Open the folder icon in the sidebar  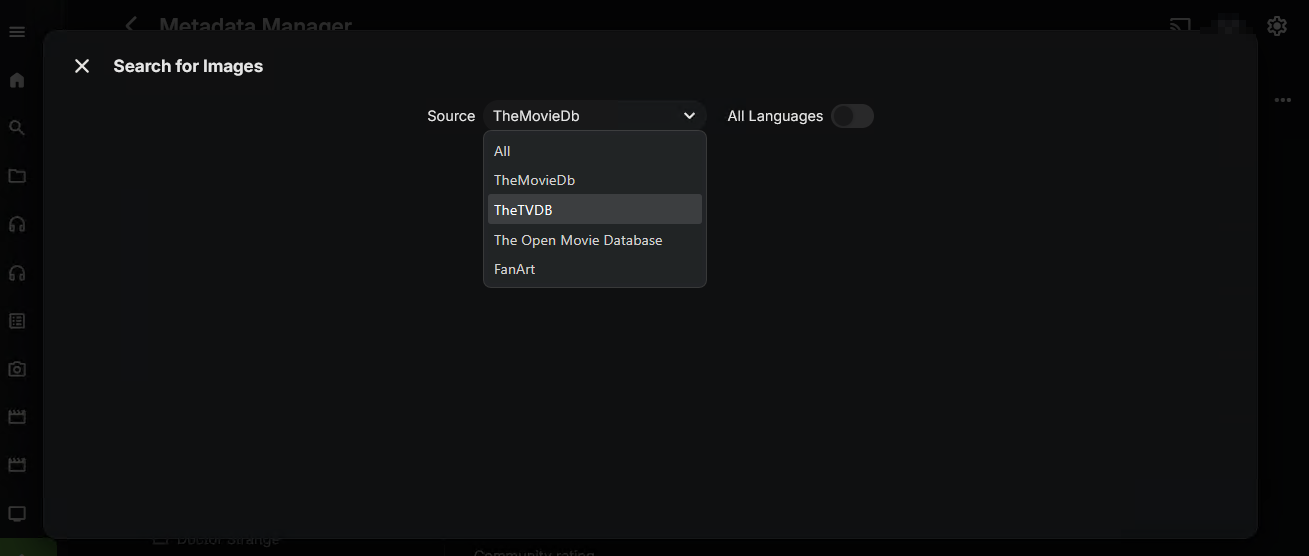[x=17, y=176]
